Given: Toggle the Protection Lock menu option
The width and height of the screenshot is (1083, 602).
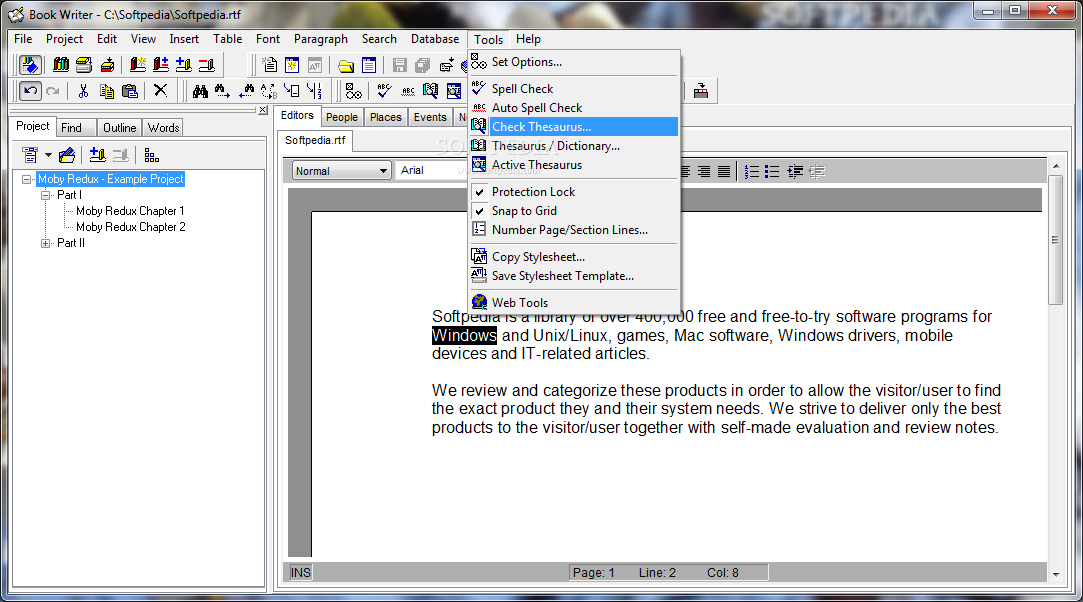Looking at the screenshot, I should click(x=575, y=192).
